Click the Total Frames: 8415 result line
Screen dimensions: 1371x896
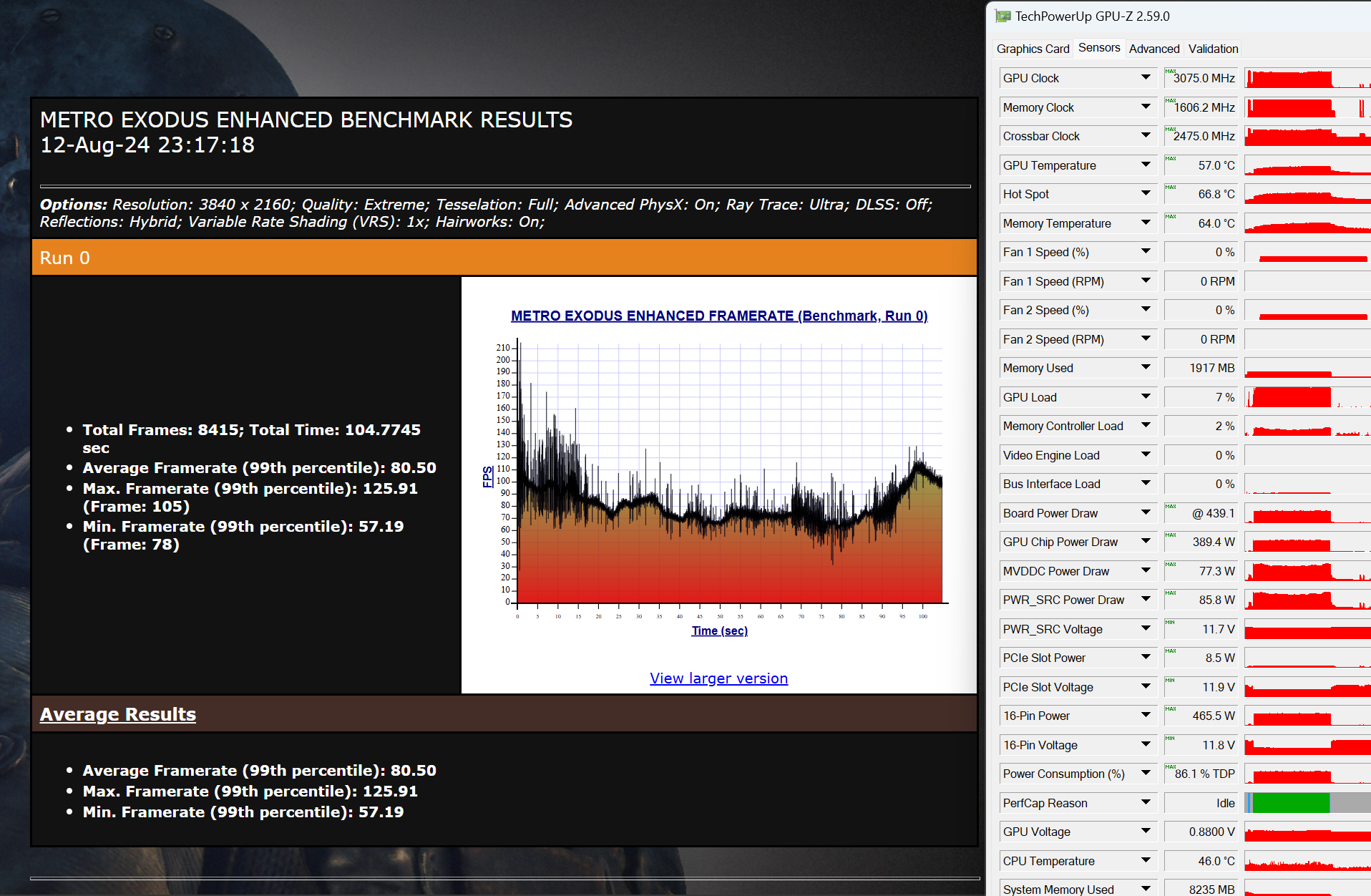point(252,439)
